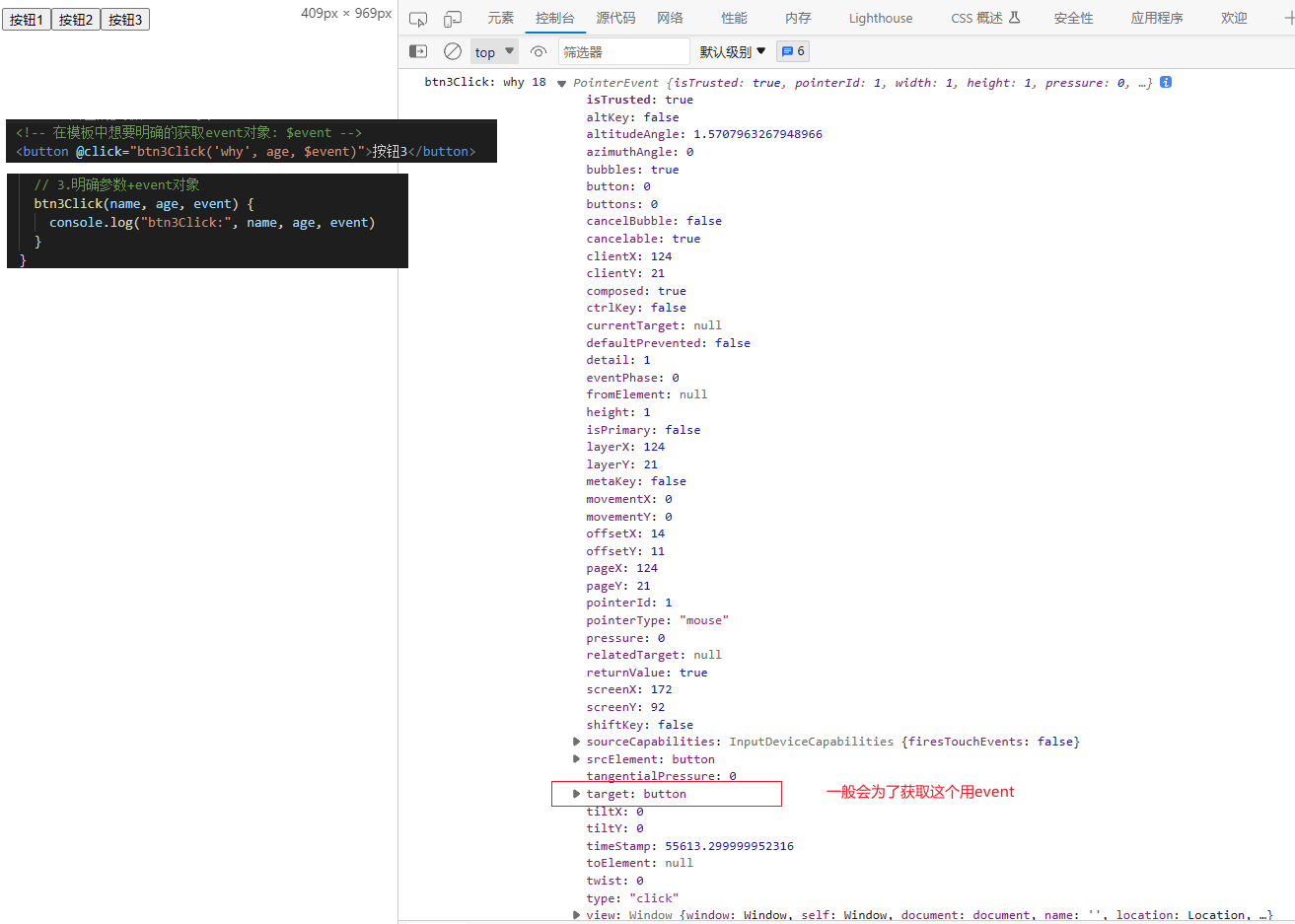The height and width of the screenshot is (924, 1295).
Task: Select the defaultPrevented: false row
Action: pos(669,343)
